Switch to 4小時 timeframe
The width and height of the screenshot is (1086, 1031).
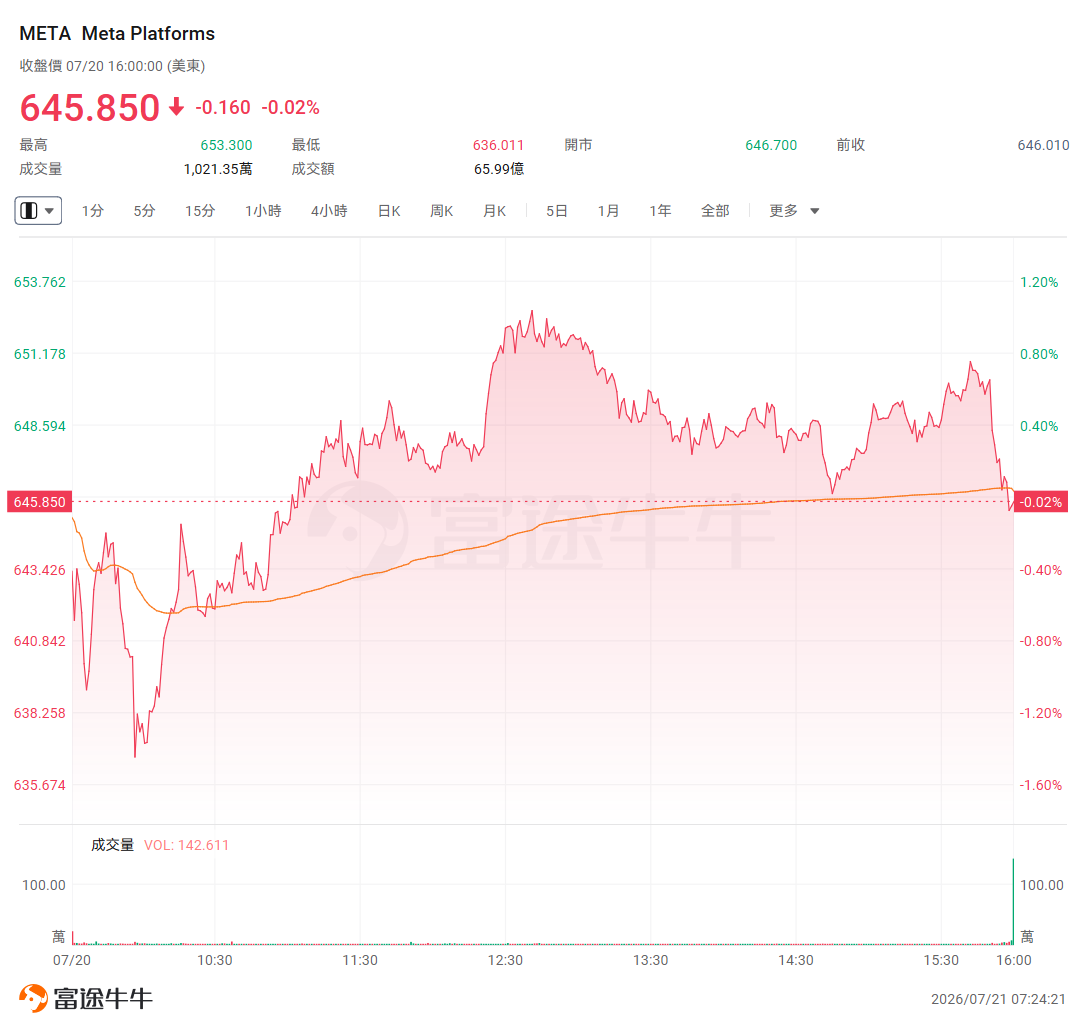pyautogui.click(x=329, y=210)
